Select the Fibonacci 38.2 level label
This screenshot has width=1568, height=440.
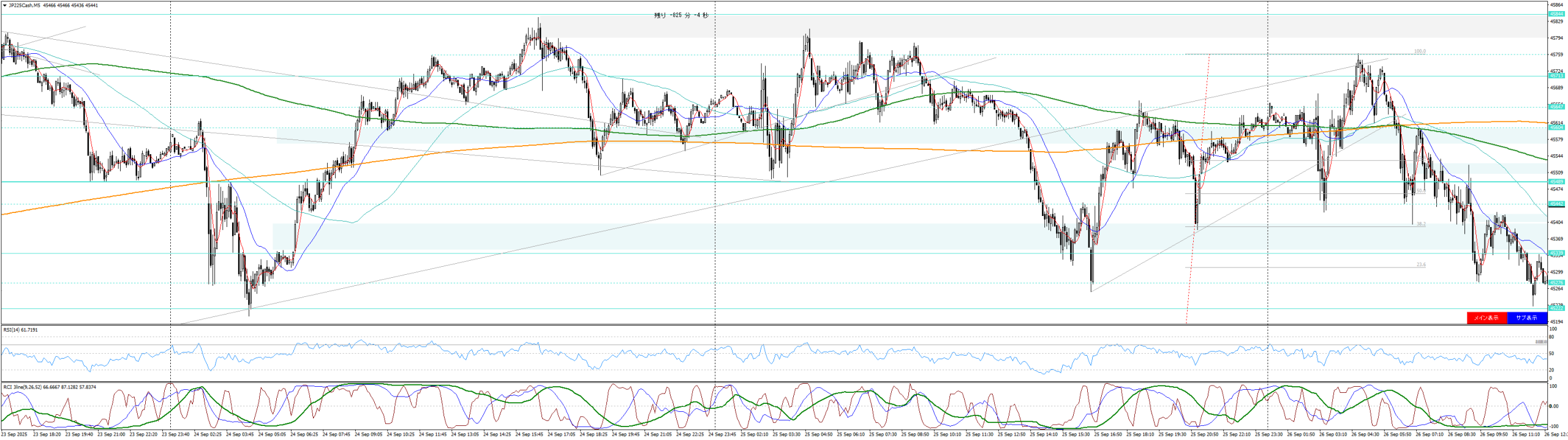(1420, 224)
